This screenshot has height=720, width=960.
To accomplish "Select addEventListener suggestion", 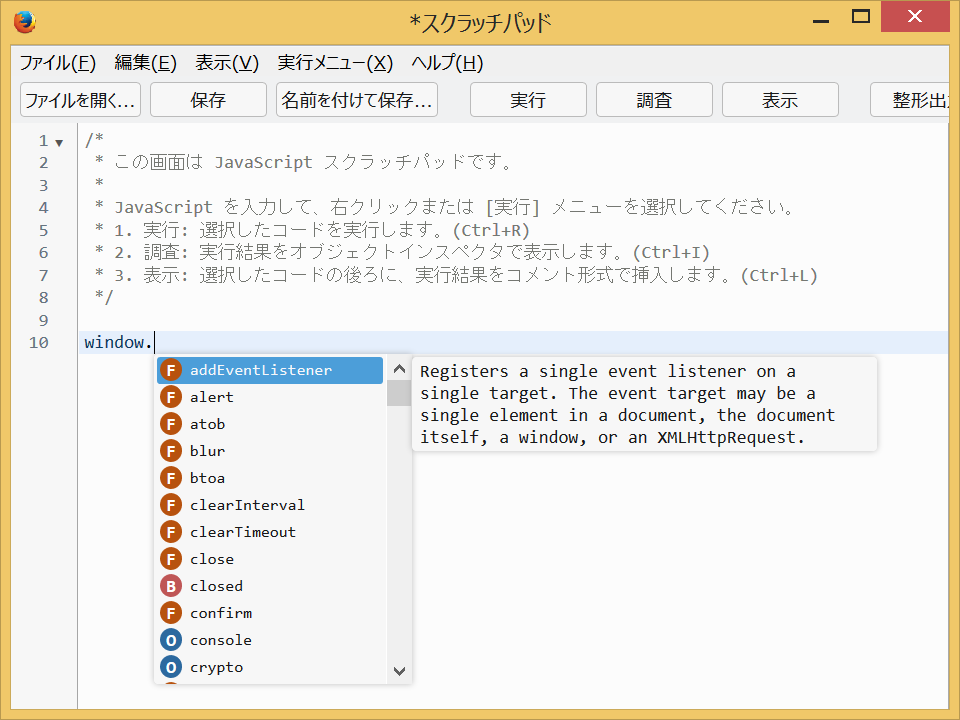I will coord(270,370).
